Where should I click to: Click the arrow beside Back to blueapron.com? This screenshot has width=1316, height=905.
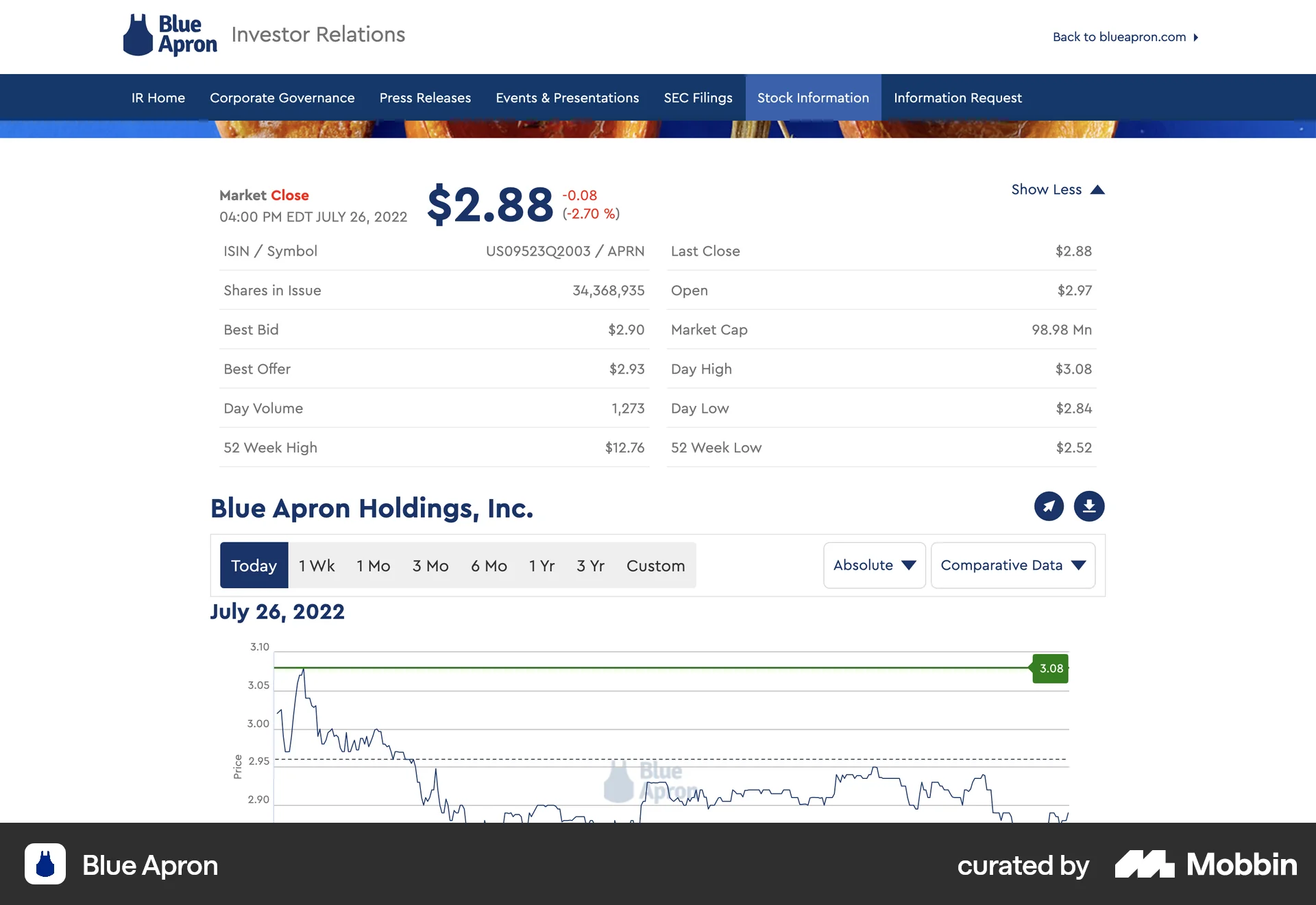(1196, 38)
